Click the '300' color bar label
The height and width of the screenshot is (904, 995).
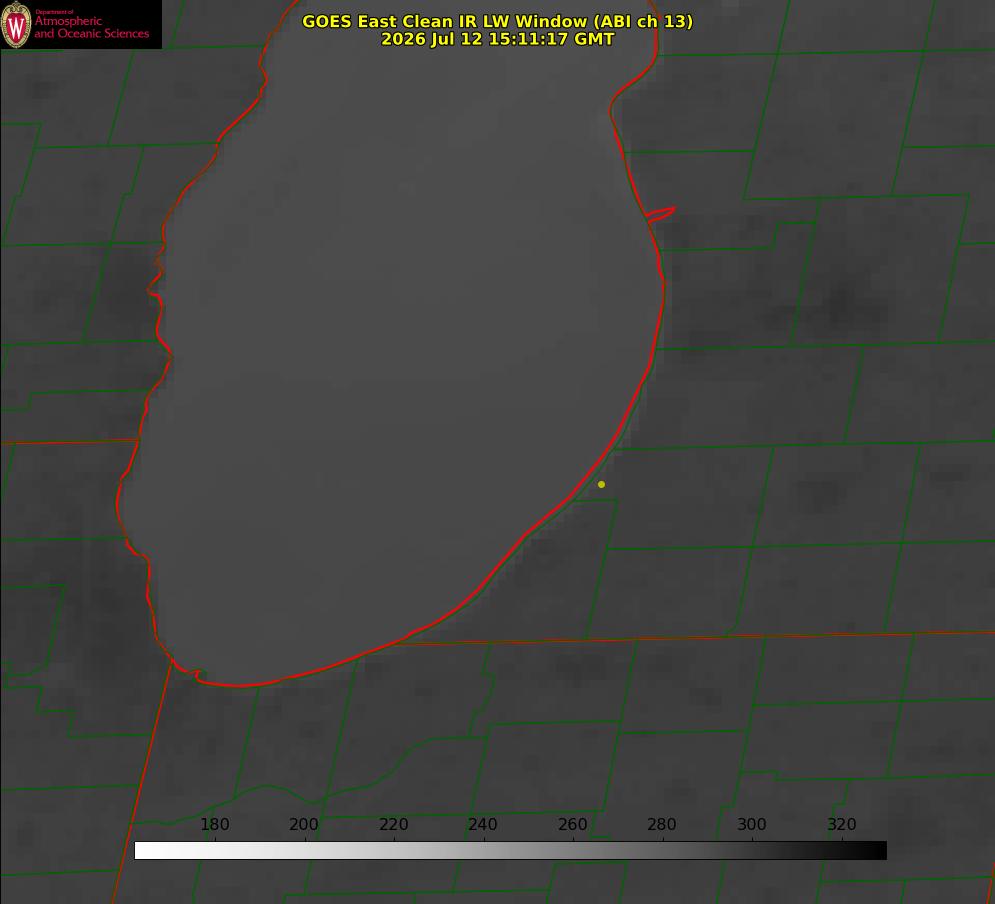click(x=752, y=824)
